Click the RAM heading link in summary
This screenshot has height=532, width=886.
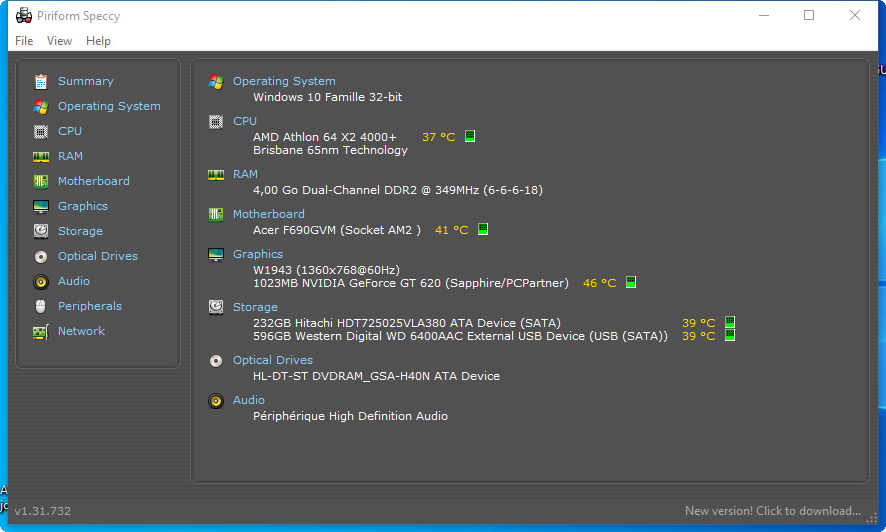click(x=245, y=174)
